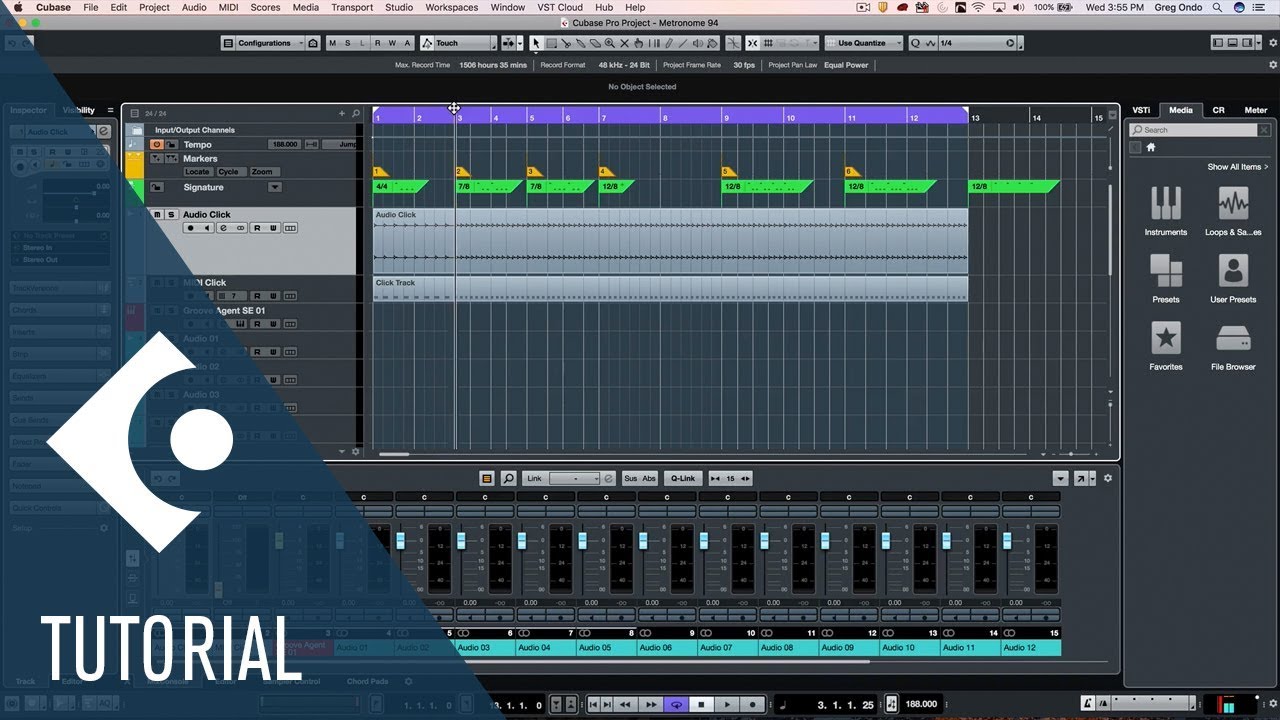The width and height of the screenshot is (1280, 720).
Task: Click the Record button in transport
Action: click(753, 704)
